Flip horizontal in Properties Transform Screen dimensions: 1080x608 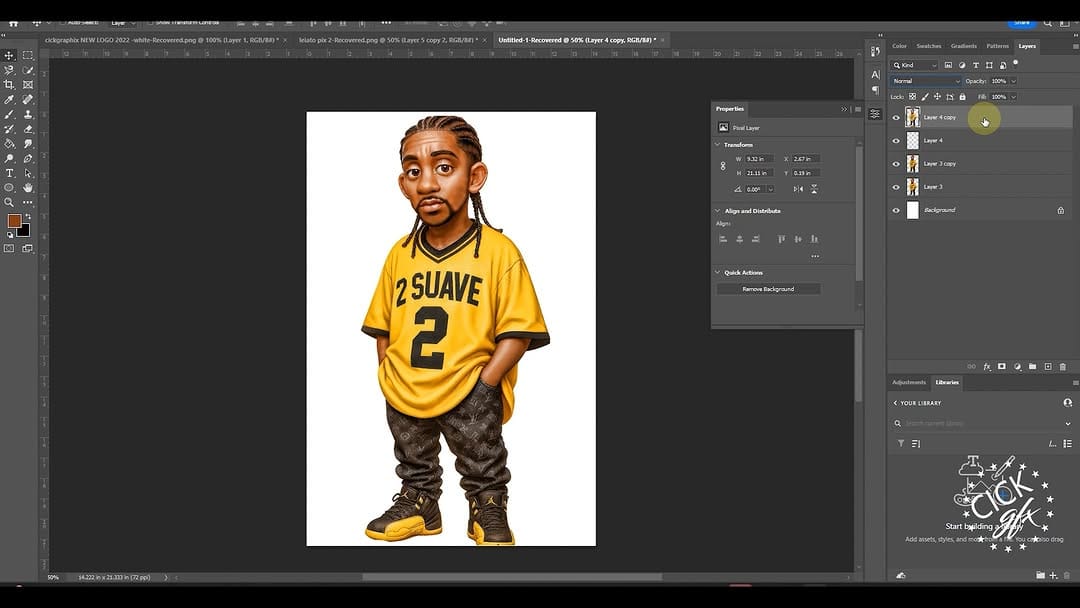pos(798,189)
